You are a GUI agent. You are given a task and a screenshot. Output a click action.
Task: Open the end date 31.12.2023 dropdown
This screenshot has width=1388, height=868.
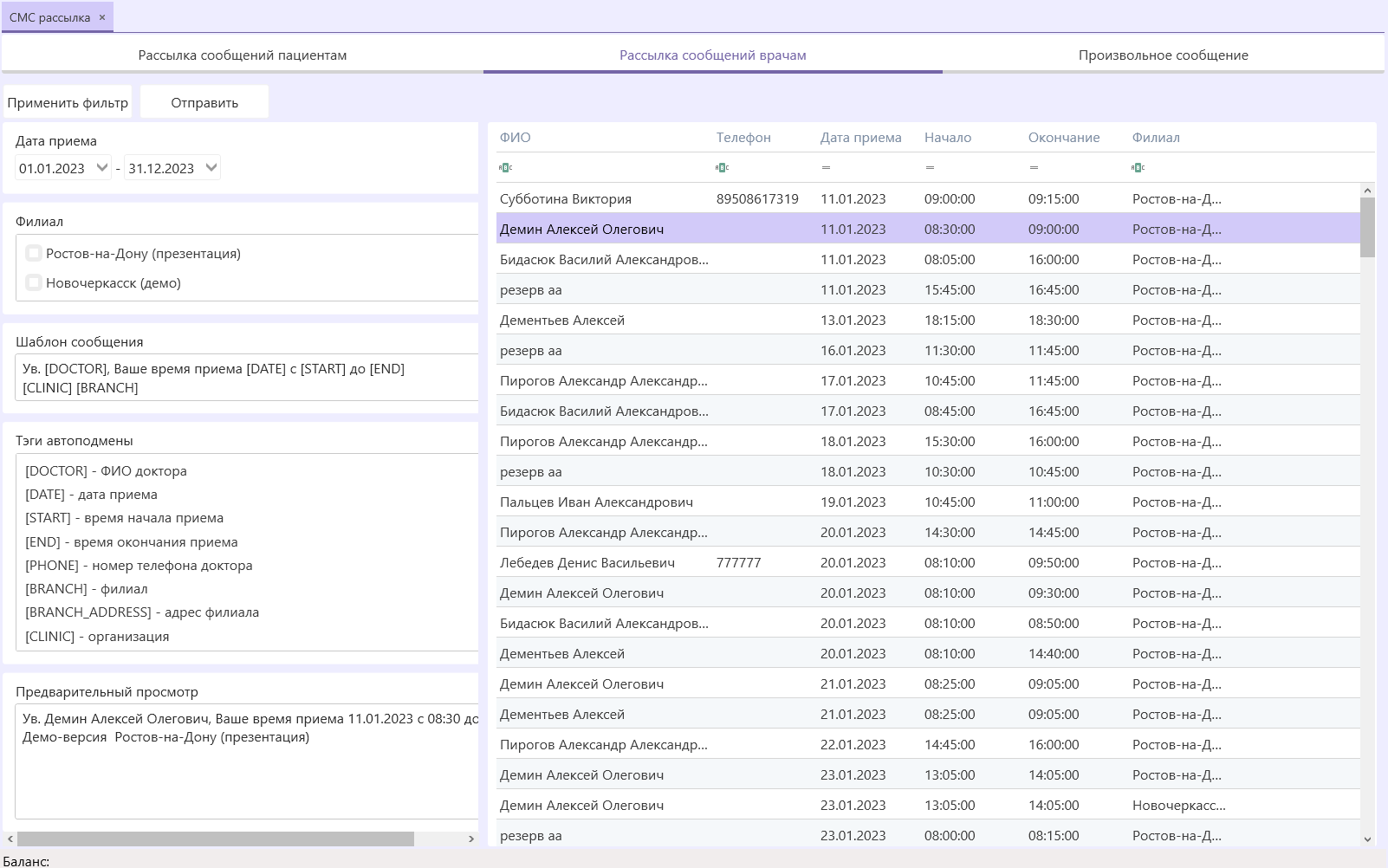tap(211, 168)
